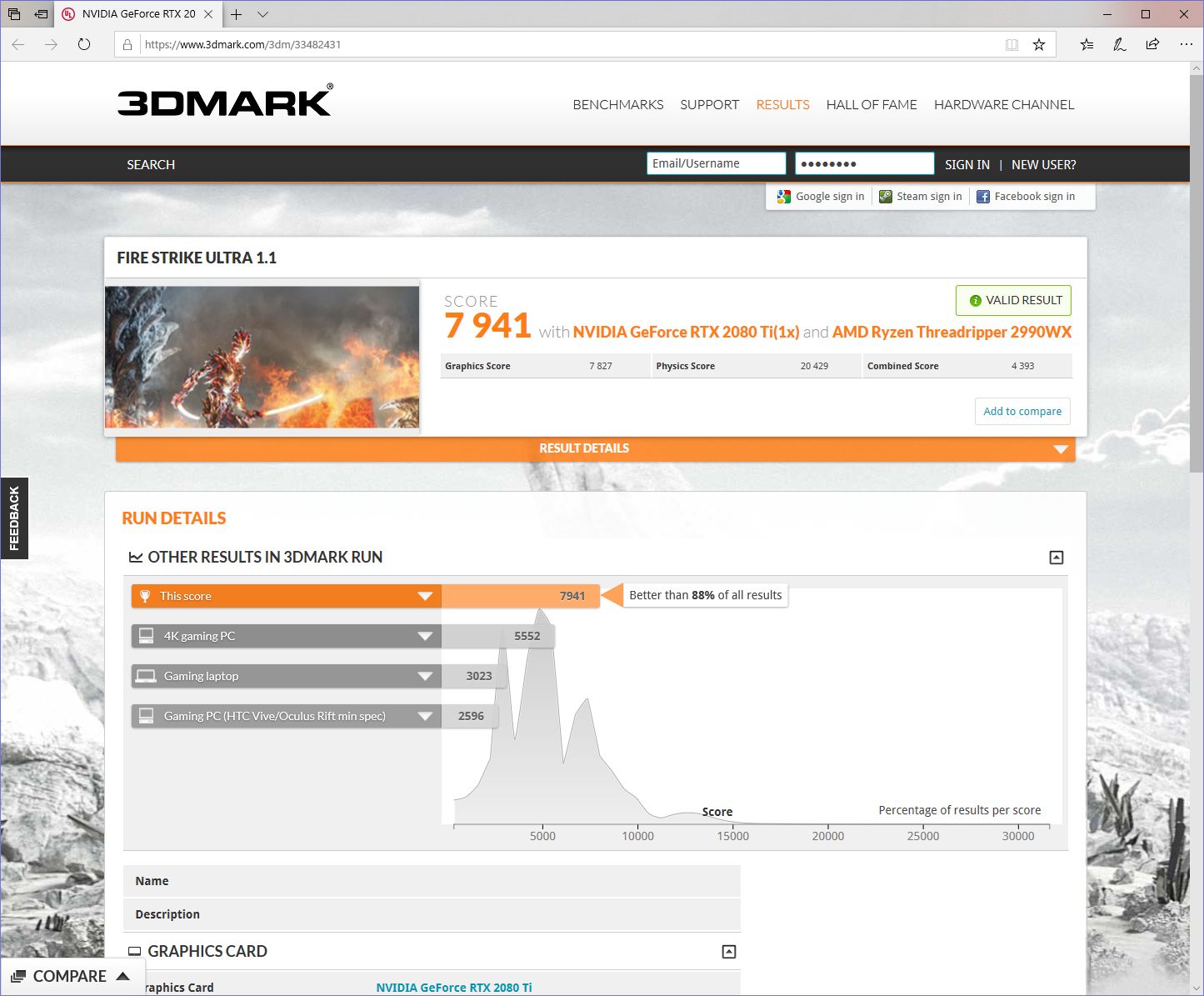Viewport: 1204px width, 996px height.
Task: Collapse the Graphics Card section
Action: tap(728, 952)
